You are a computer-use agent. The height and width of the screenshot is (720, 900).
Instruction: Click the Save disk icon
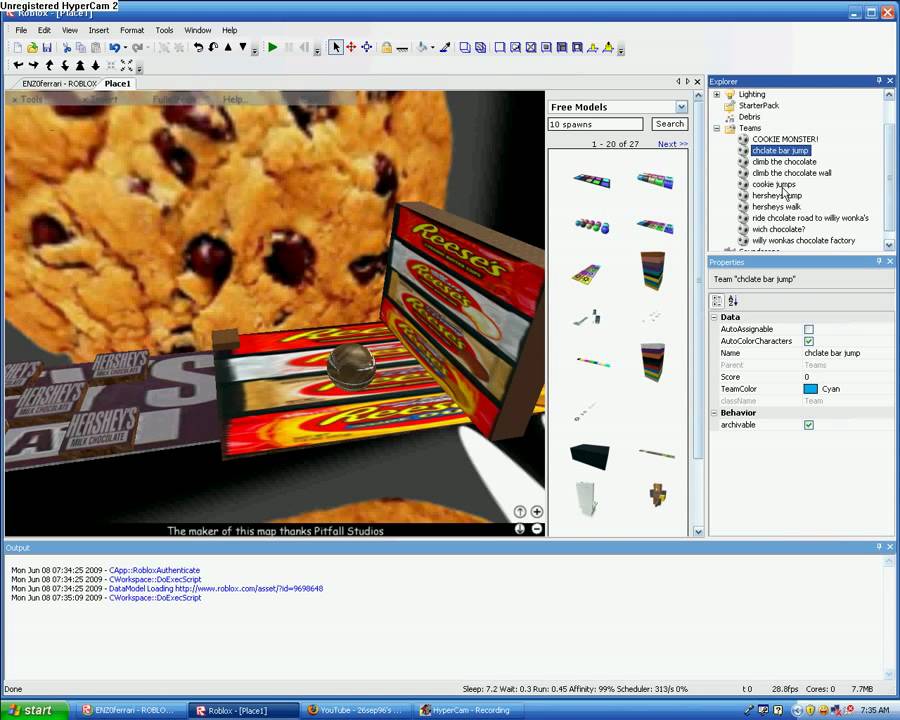click(x=47, y=48)
